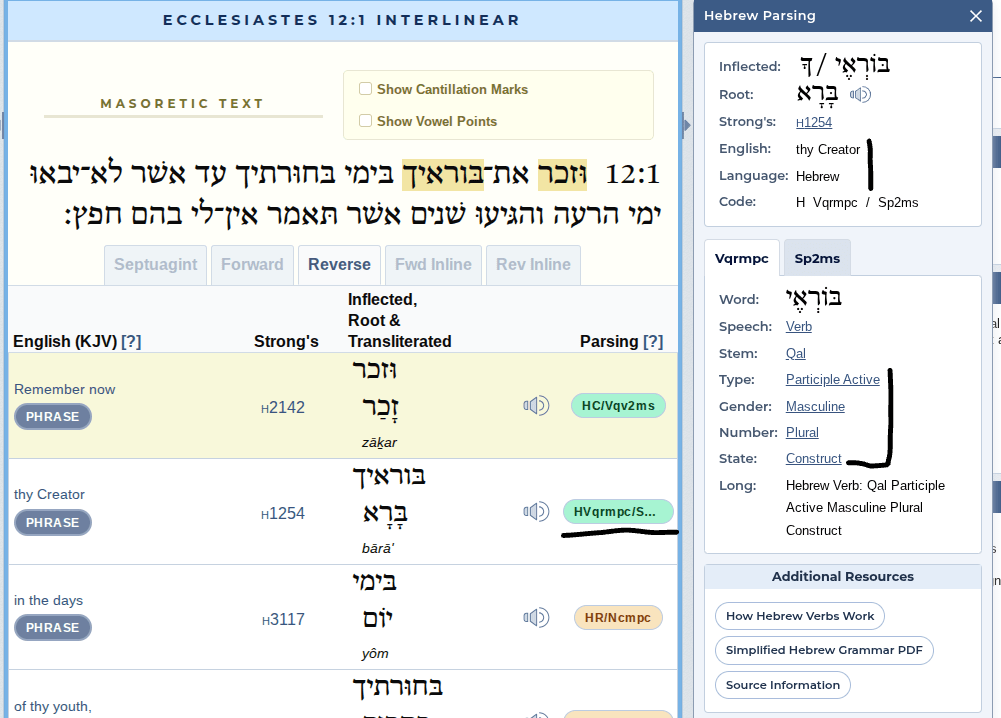The width and height of the screenshot is (1001, 718).
Task: Click the Participle Active type link
Action: pyautogui.click(x=832, y=379)
